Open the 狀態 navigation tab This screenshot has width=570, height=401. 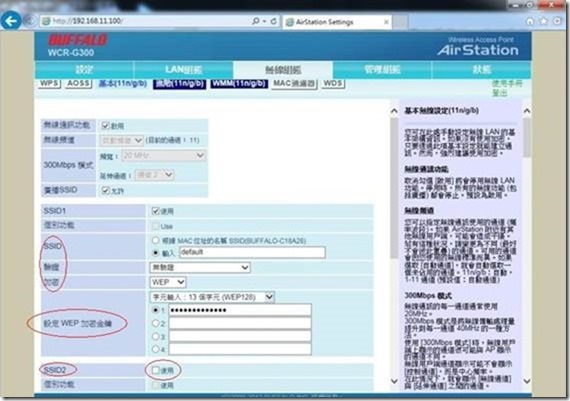[482, 70]
